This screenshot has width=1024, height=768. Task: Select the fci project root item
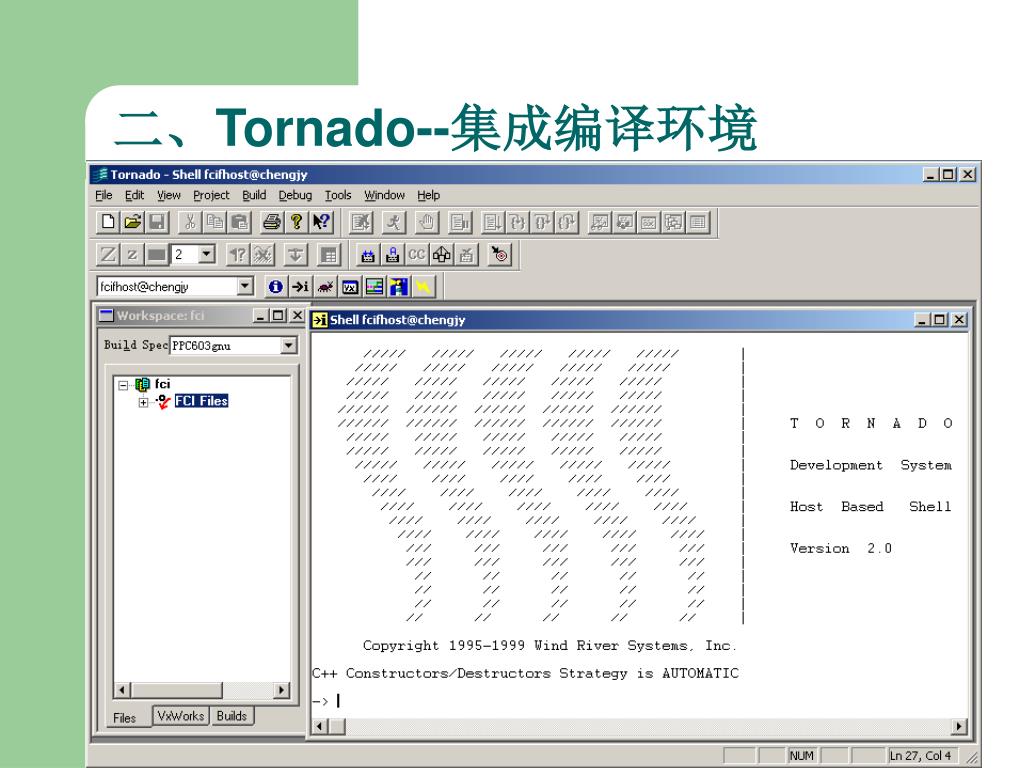162,384
